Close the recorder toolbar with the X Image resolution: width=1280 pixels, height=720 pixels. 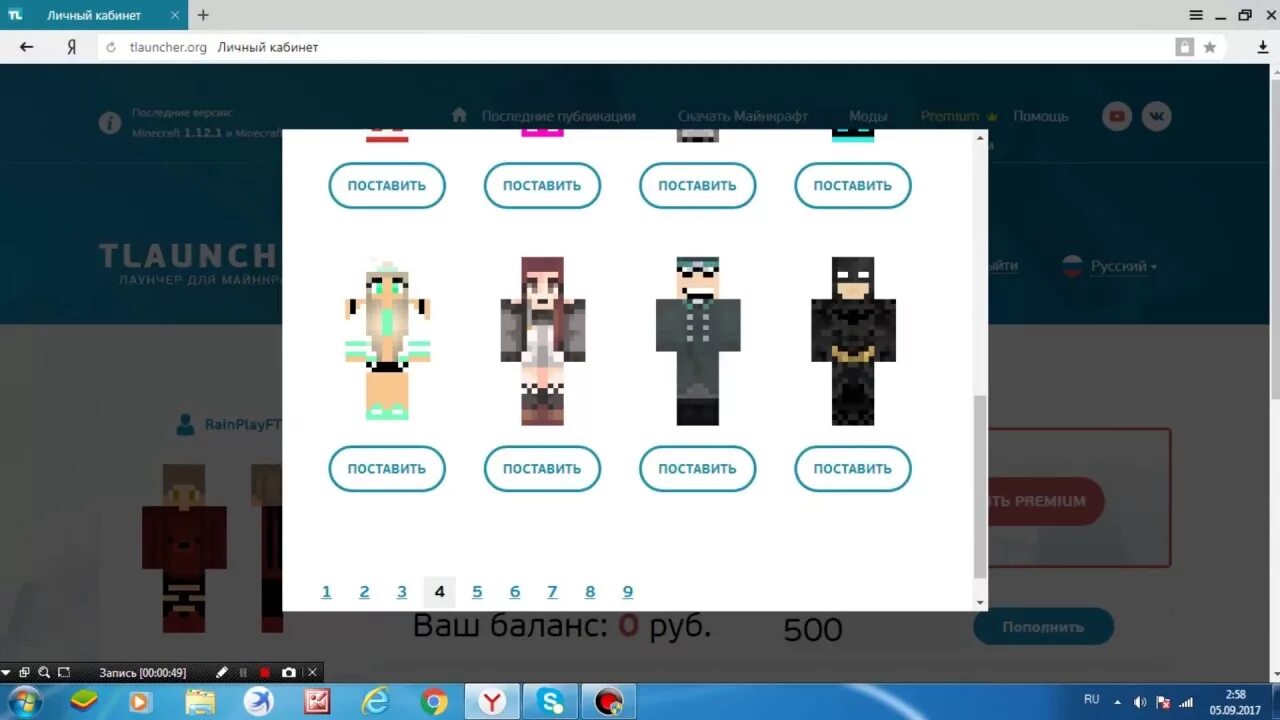[312, 673]
